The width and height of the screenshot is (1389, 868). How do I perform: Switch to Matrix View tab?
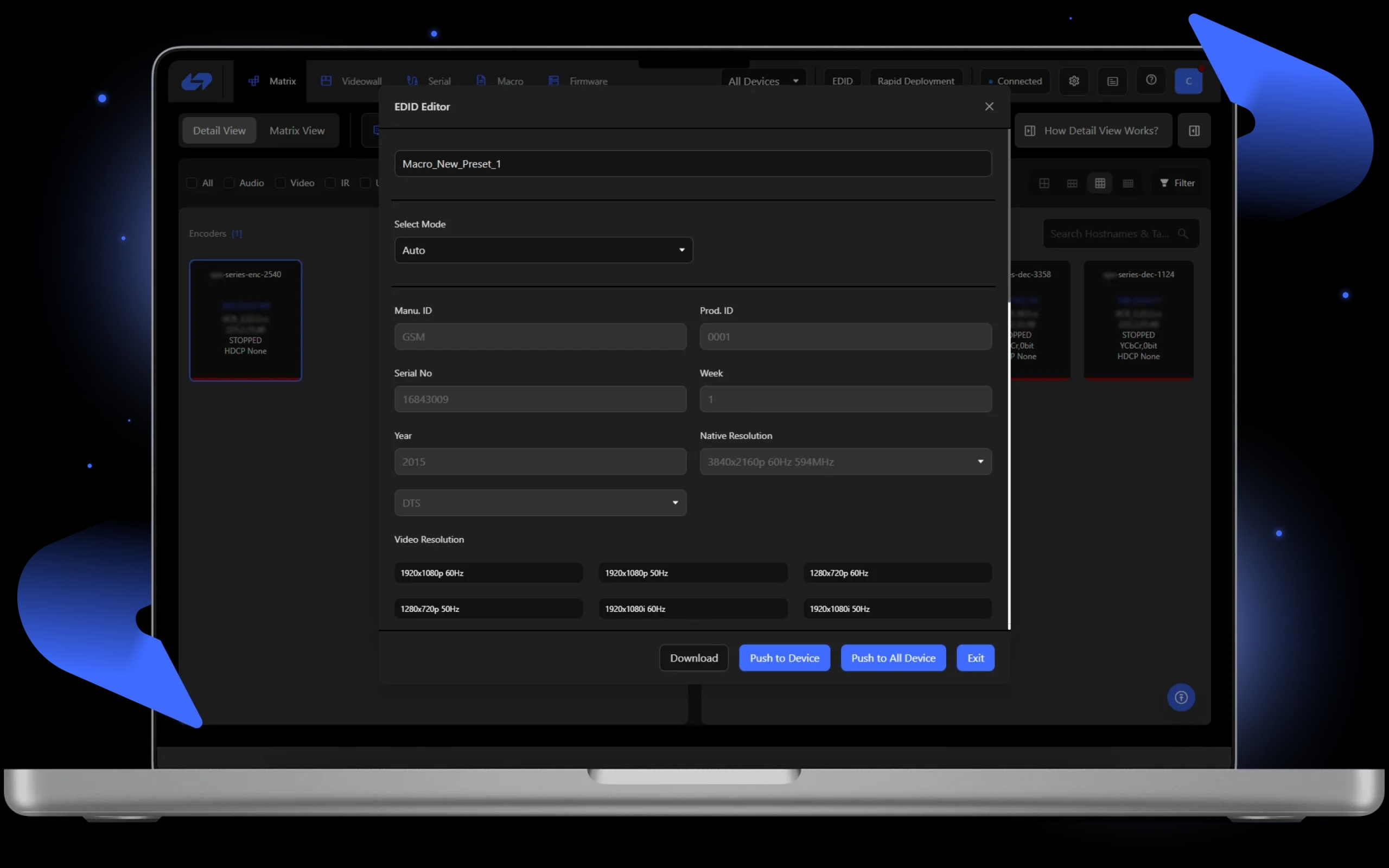point(297,131)
